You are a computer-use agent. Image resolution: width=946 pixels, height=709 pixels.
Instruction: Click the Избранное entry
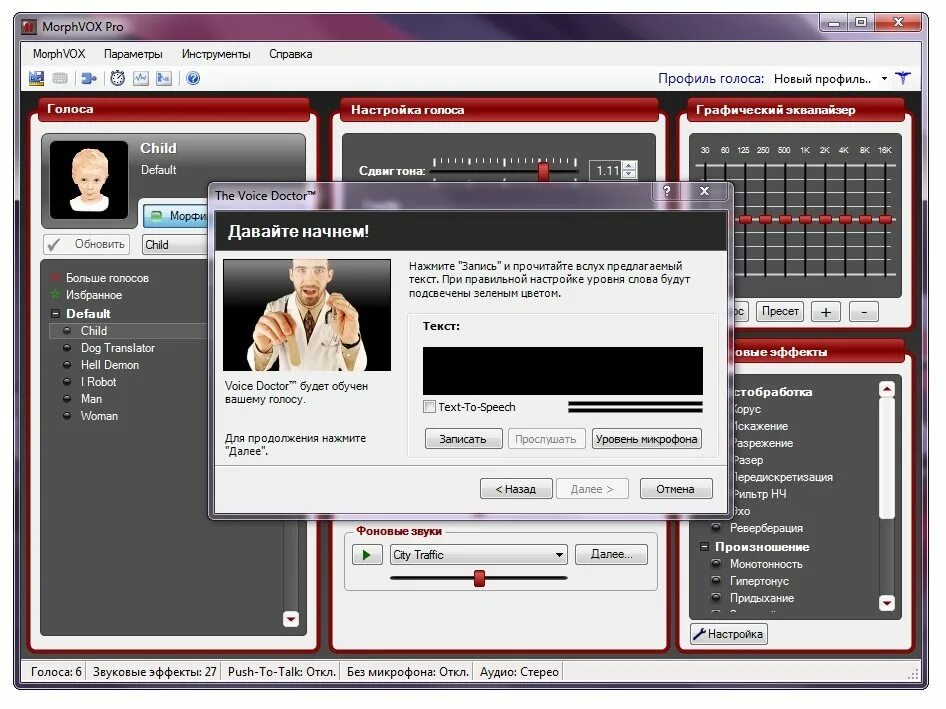pyautogui.click(x=94, y=294)
